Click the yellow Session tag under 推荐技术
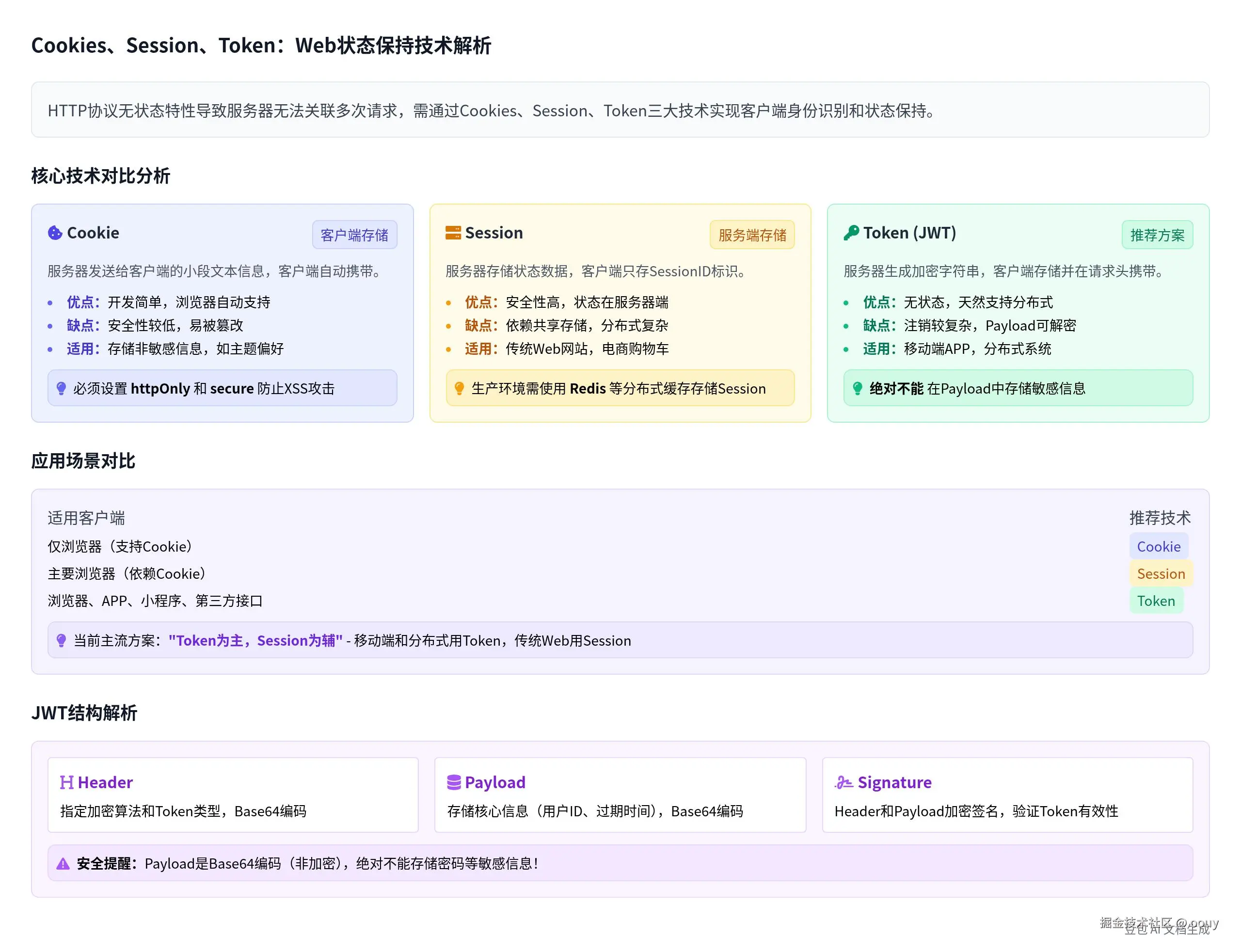 (x=1161, y=574)
